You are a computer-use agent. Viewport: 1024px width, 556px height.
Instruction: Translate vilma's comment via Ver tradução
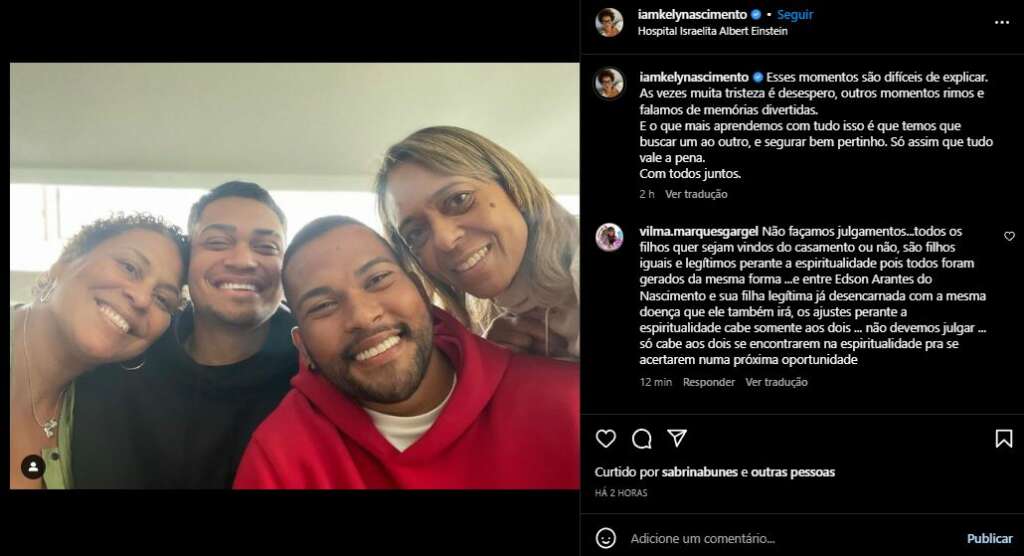[776, 382]
